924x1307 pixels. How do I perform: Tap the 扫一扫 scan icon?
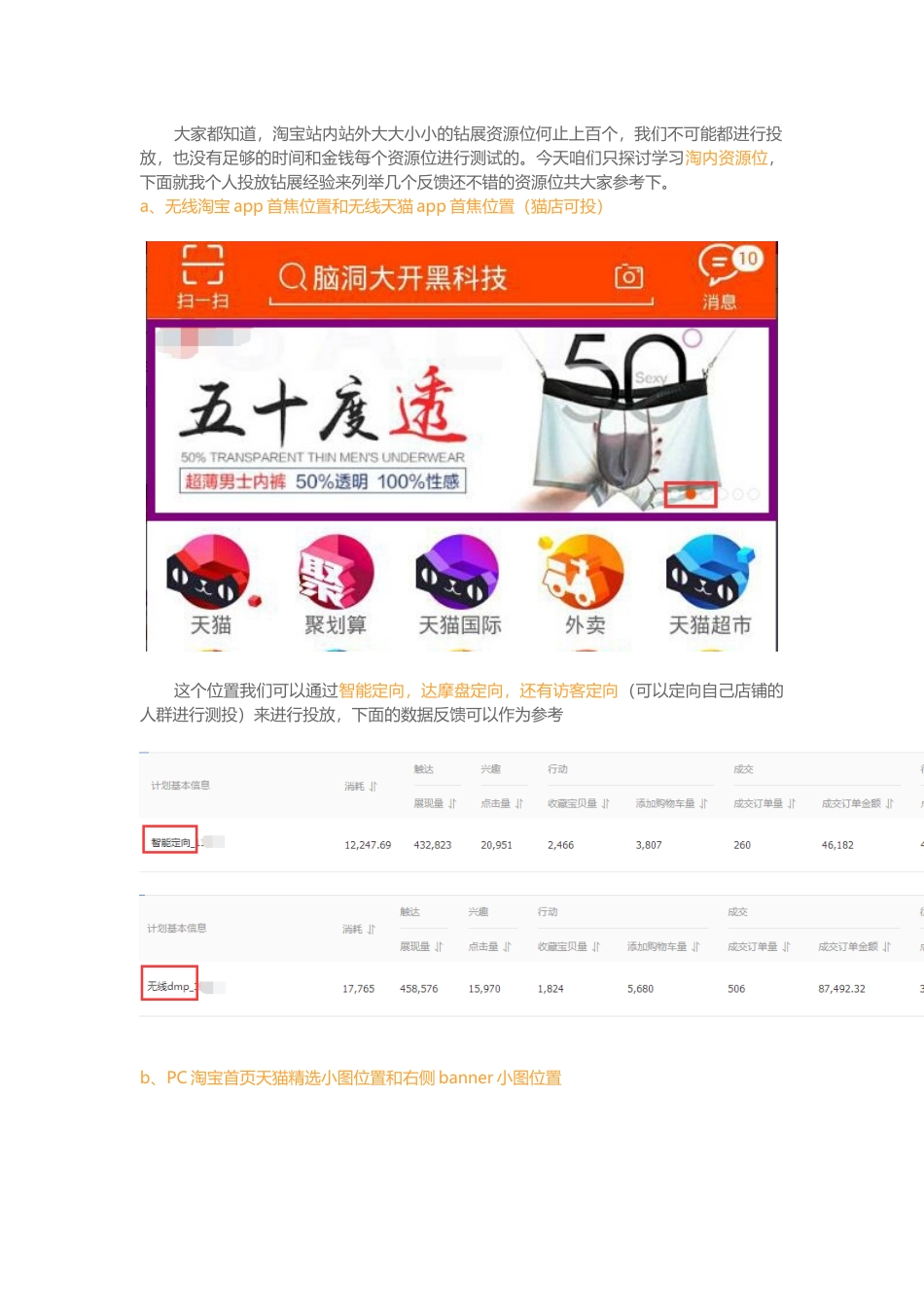202,277
